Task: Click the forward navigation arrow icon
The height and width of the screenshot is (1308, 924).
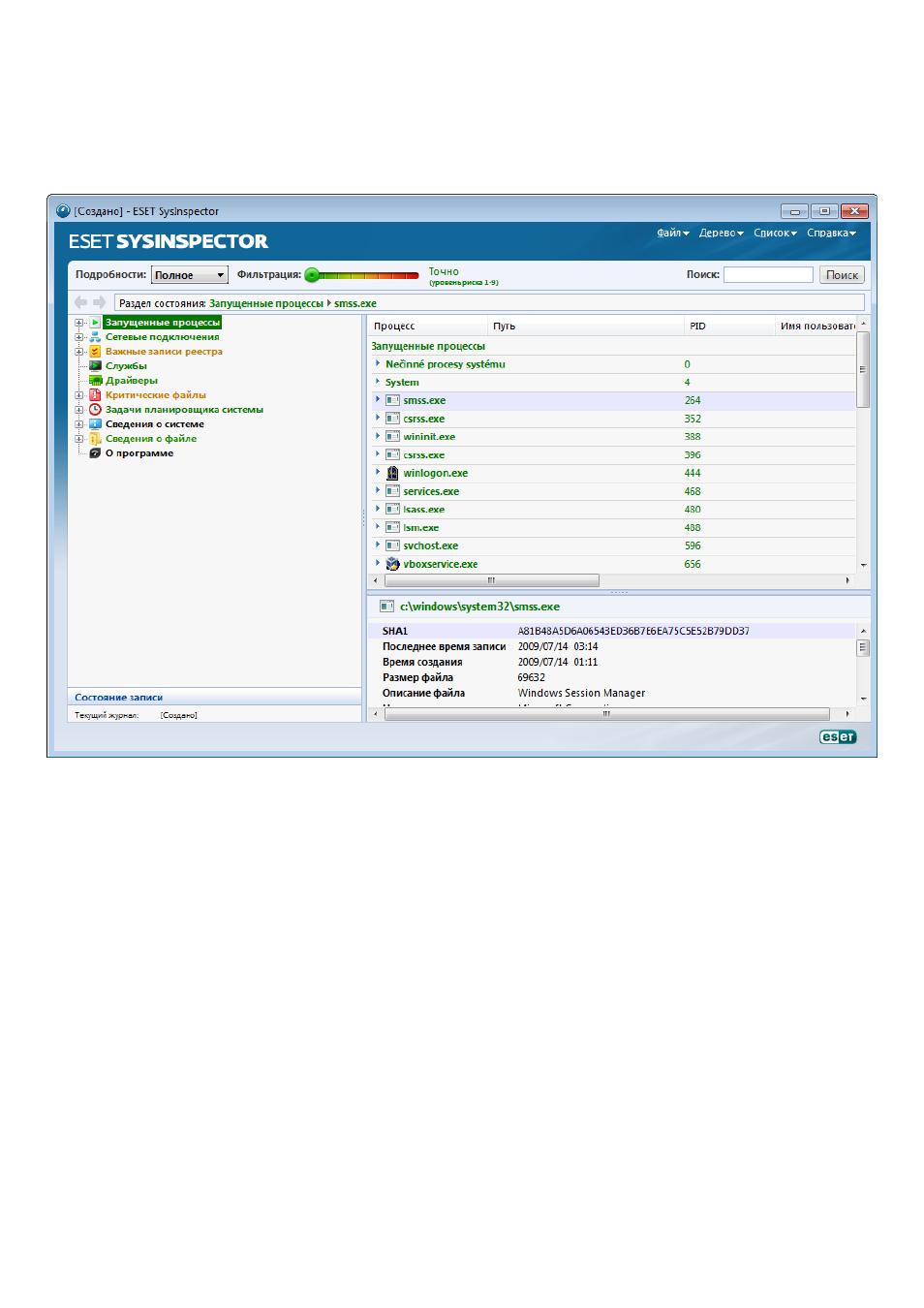Action: coord(99,302)
